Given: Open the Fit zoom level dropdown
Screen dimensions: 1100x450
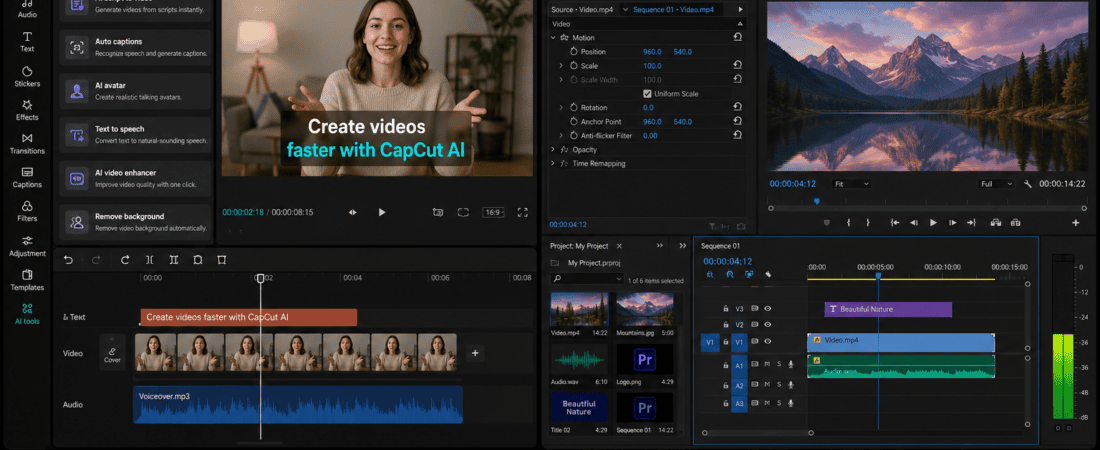Looking at the screenshot, I should [x=852, y=183].
